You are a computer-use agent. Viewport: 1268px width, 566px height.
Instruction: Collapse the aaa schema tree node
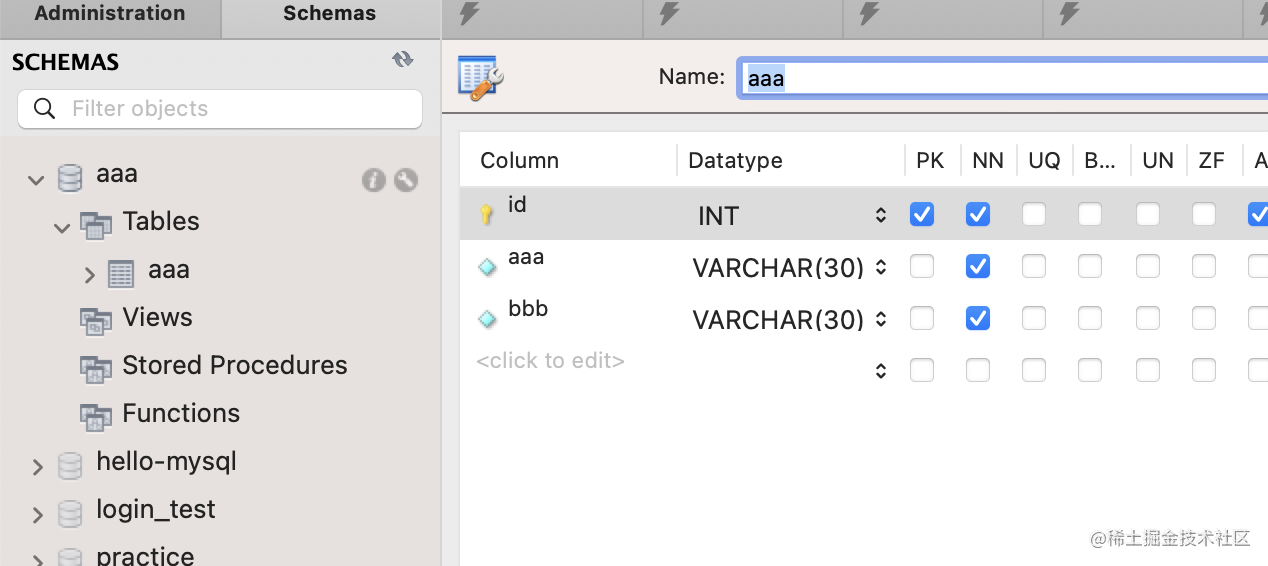click(x=37, y=180)
